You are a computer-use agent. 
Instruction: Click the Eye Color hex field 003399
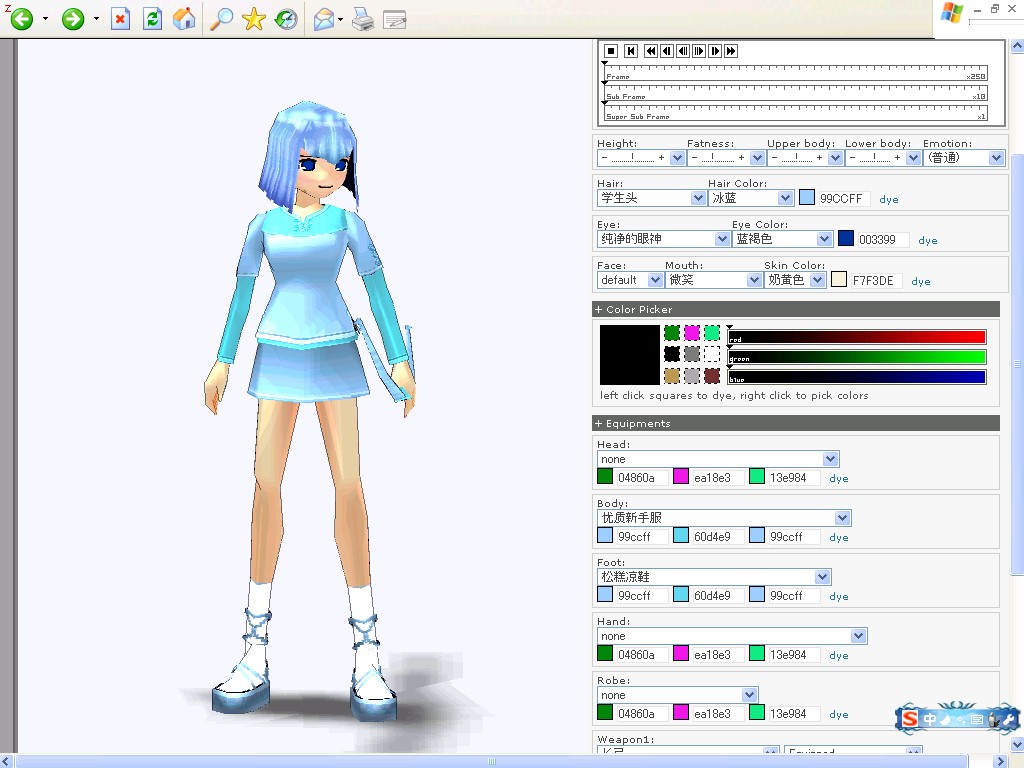tap(882, 240)
